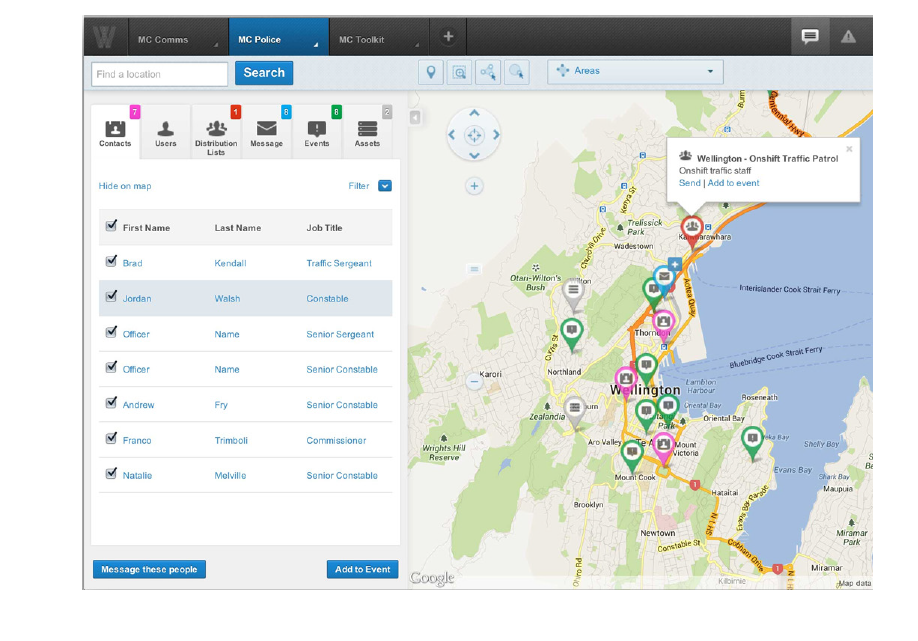Image resolution: width=918 pixels, height=641 pixels.
Task: Click the Find a location field
Action: point(159,74)
